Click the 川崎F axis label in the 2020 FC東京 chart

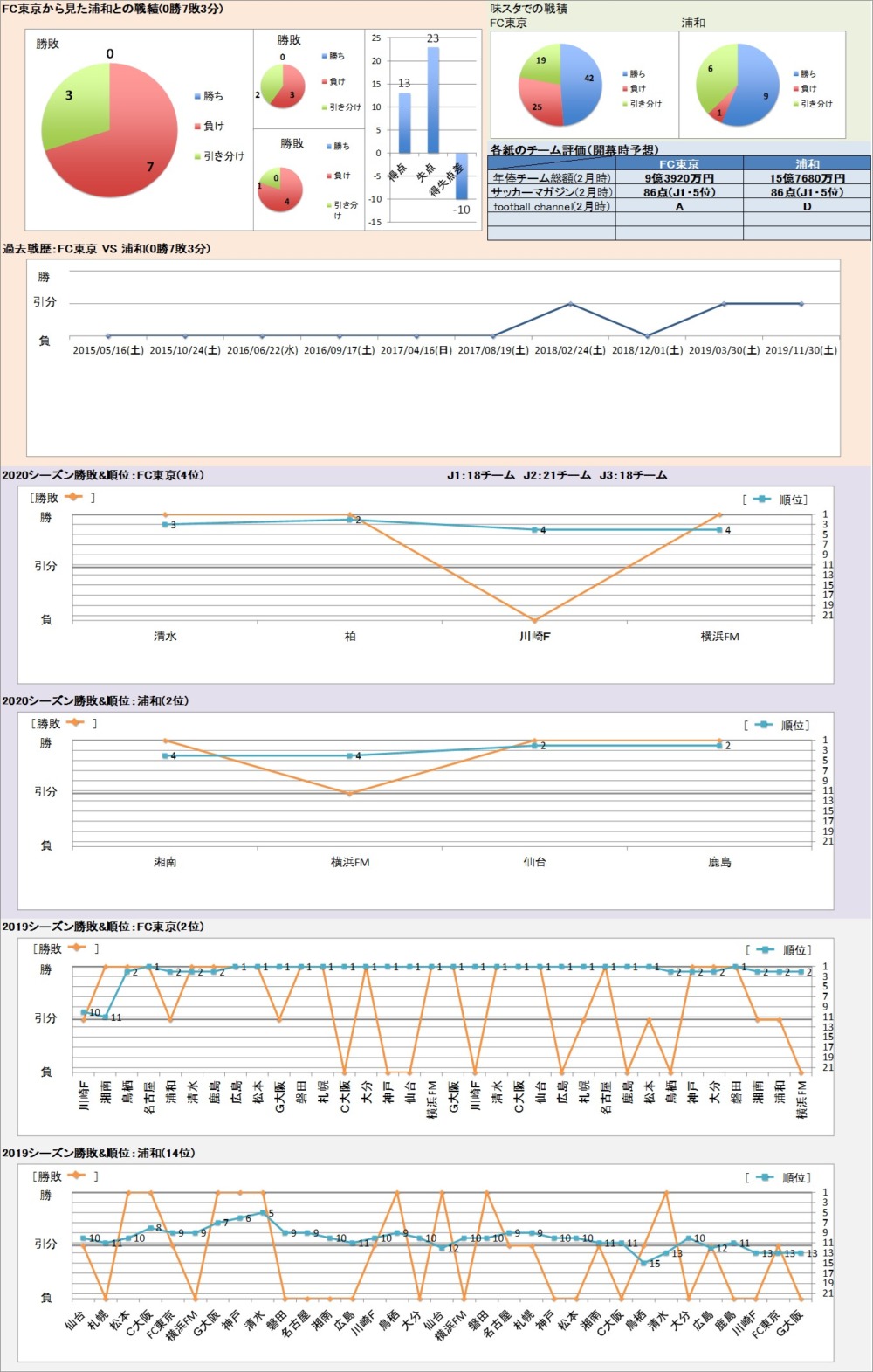click(x=534, y=637)
